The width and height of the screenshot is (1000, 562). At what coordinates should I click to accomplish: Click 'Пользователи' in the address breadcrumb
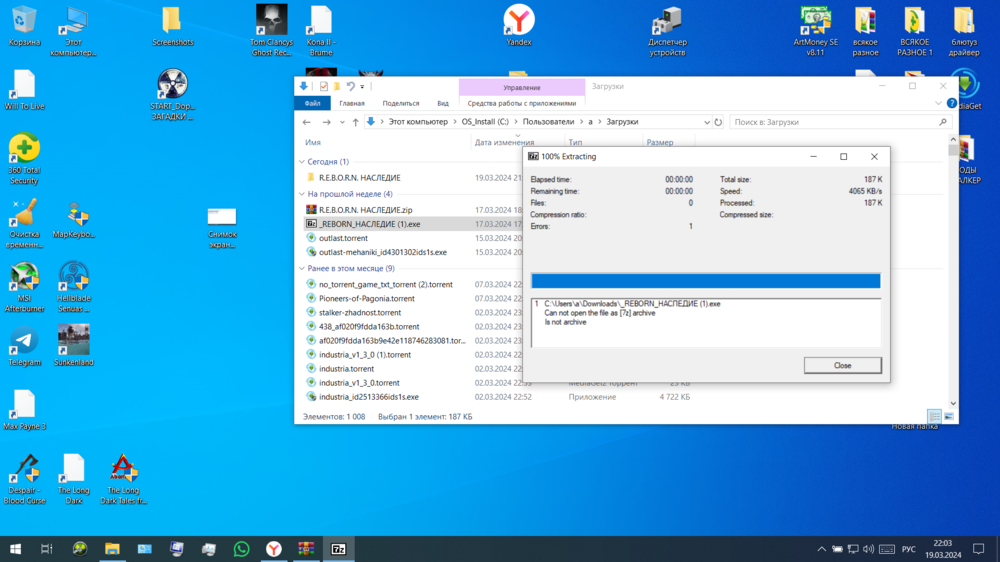[549, 122]
